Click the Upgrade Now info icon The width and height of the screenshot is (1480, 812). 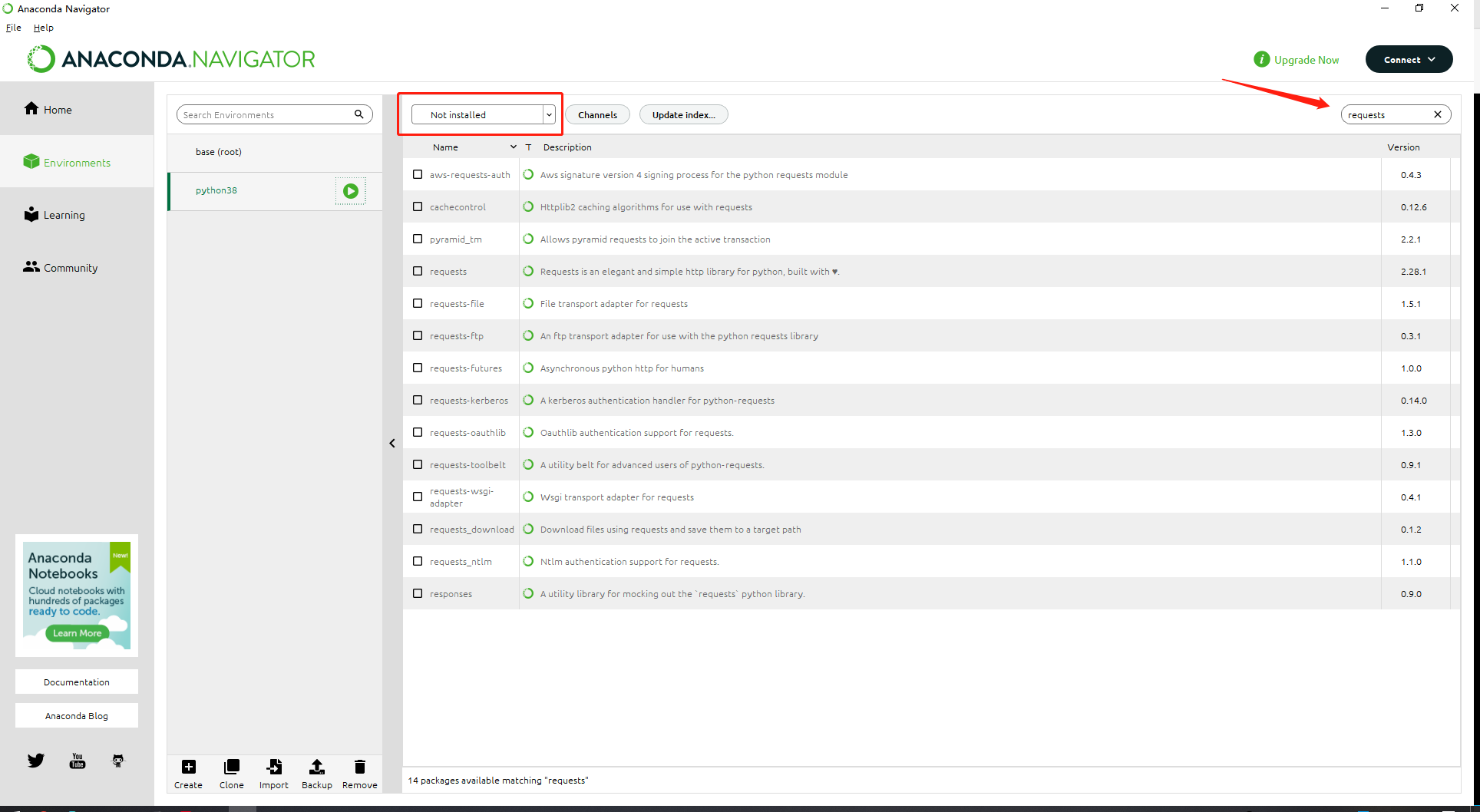point(1261,59)
